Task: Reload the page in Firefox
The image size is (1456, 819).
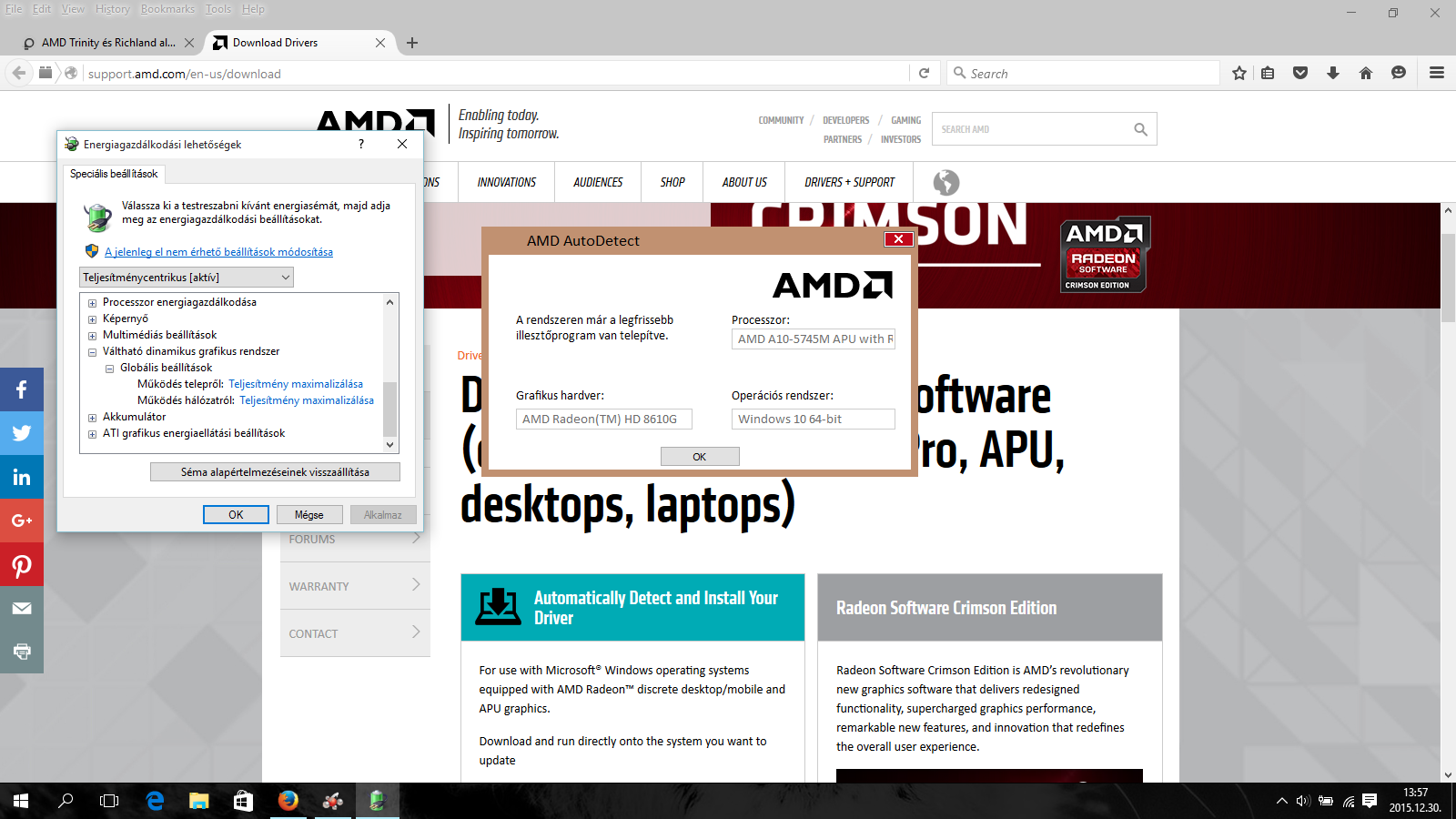Action: (x=924, y=73)
